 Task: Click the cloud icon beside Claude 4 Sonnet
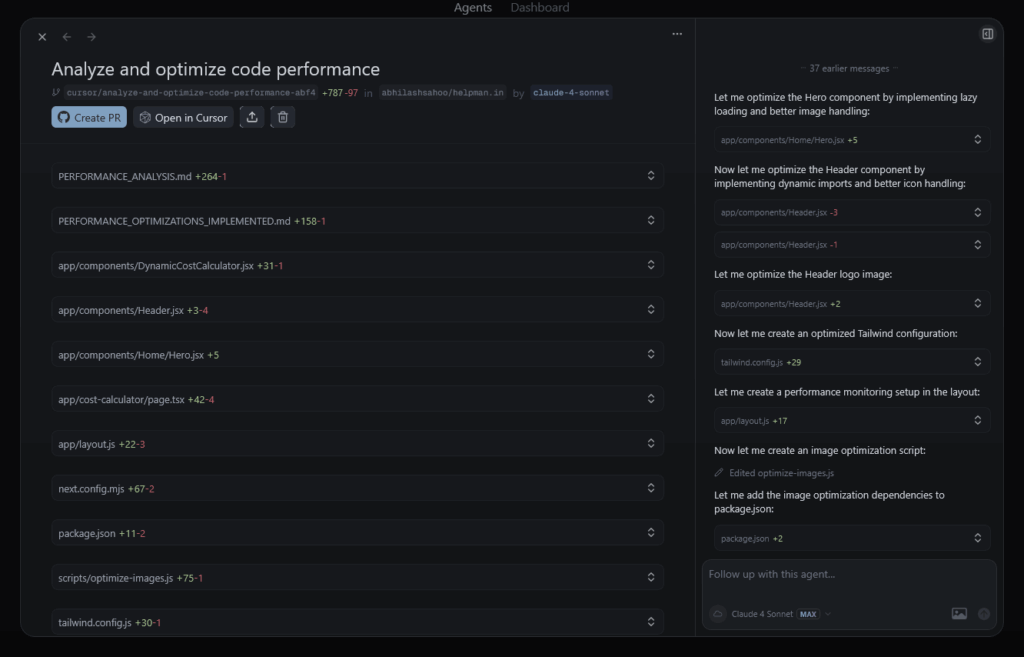718,614
